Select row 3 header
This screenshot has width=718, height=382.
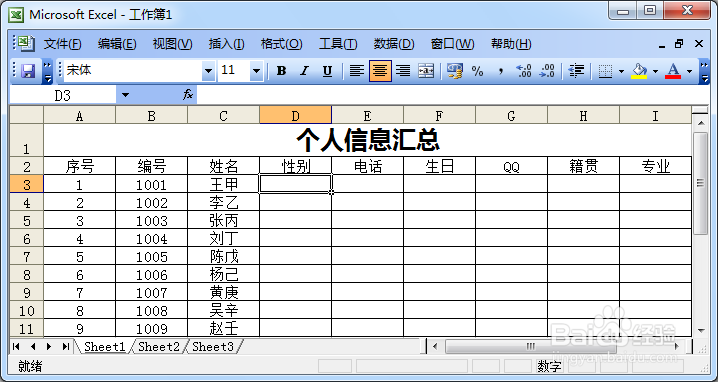[27, 184]
